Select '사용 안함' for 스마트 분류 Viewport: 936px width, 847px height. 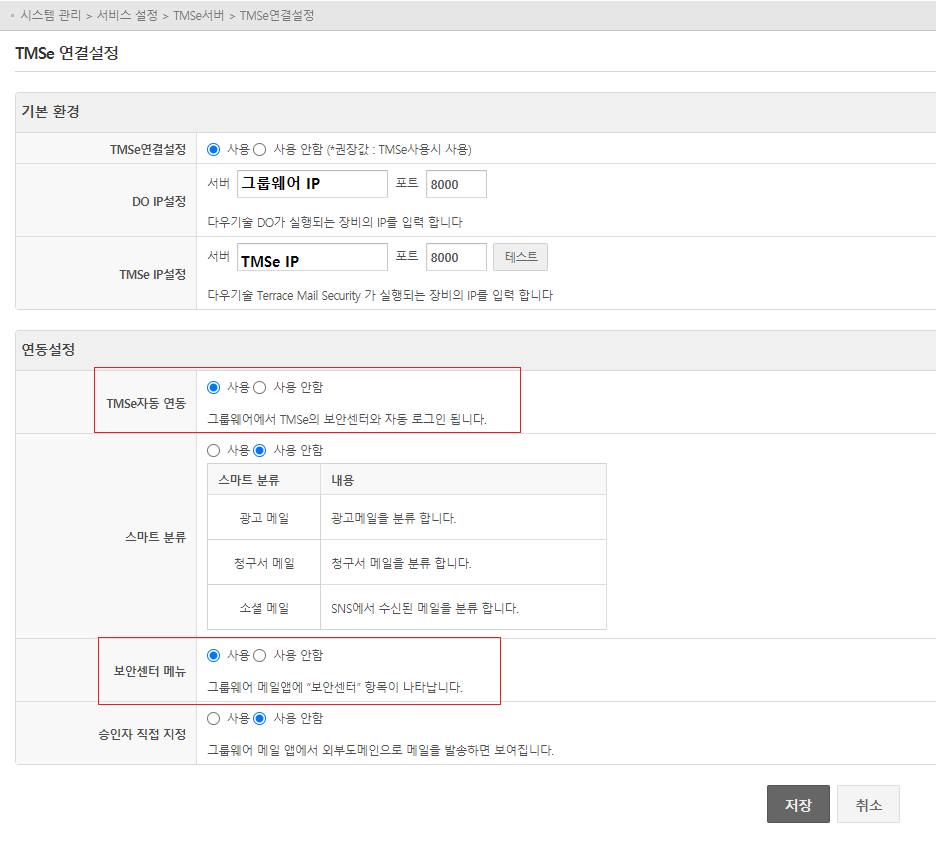tap(260, 450)
